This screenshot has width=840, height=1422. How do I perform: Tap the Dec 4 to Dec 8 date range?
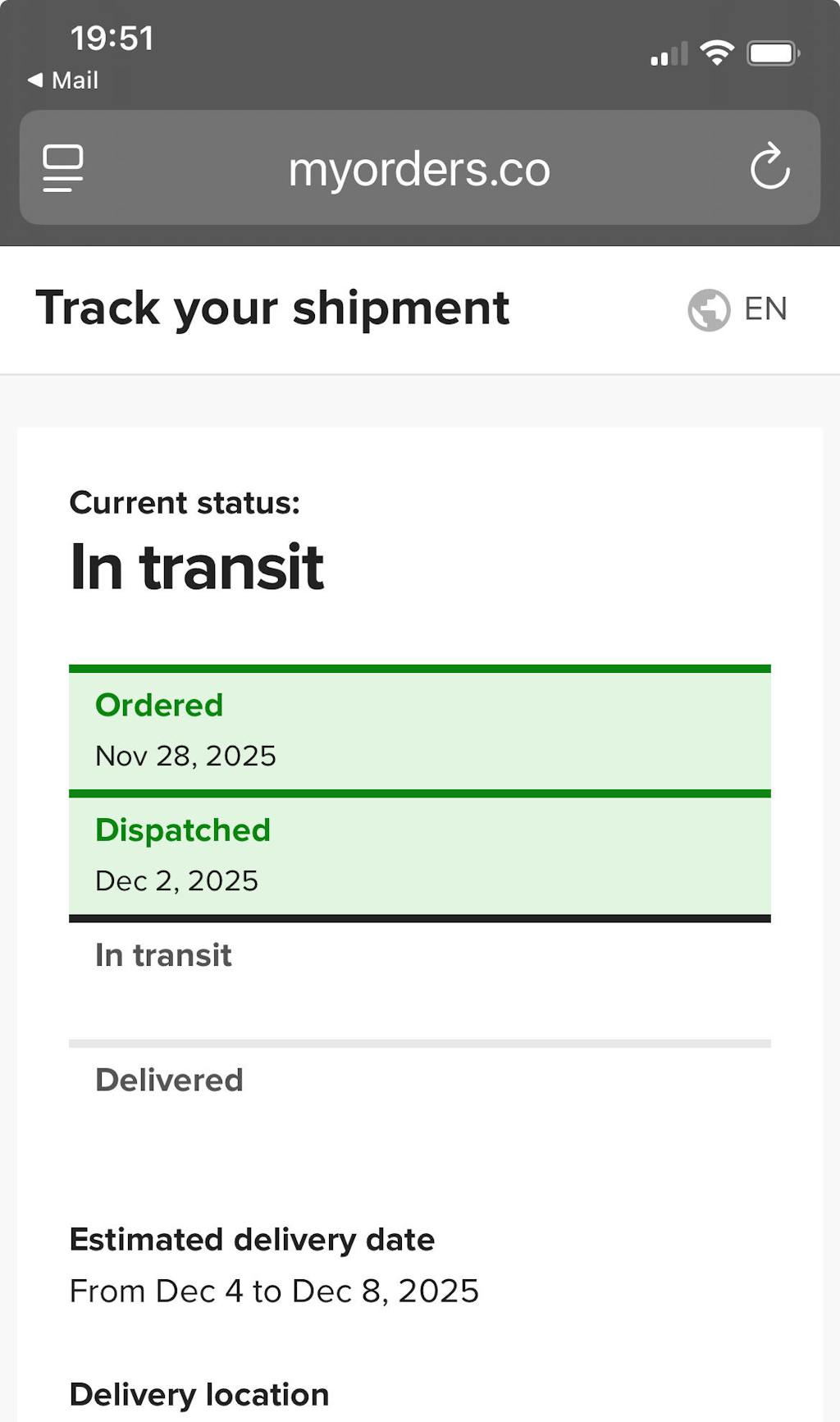pos(274,1291)
